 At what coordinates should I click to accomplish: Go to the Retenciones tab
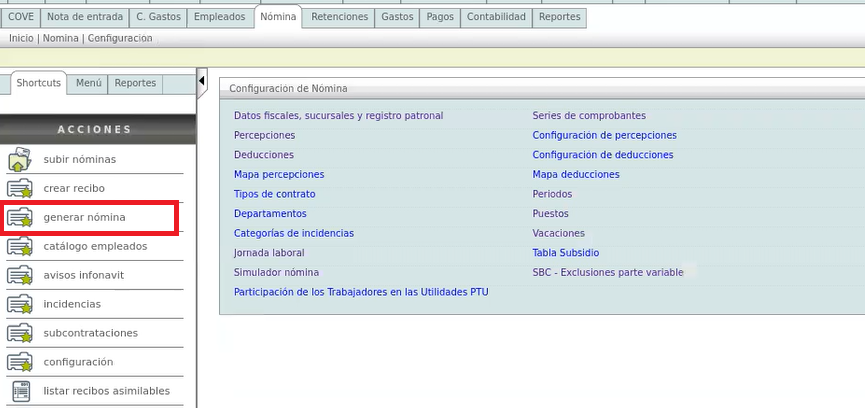pos(339,17)
